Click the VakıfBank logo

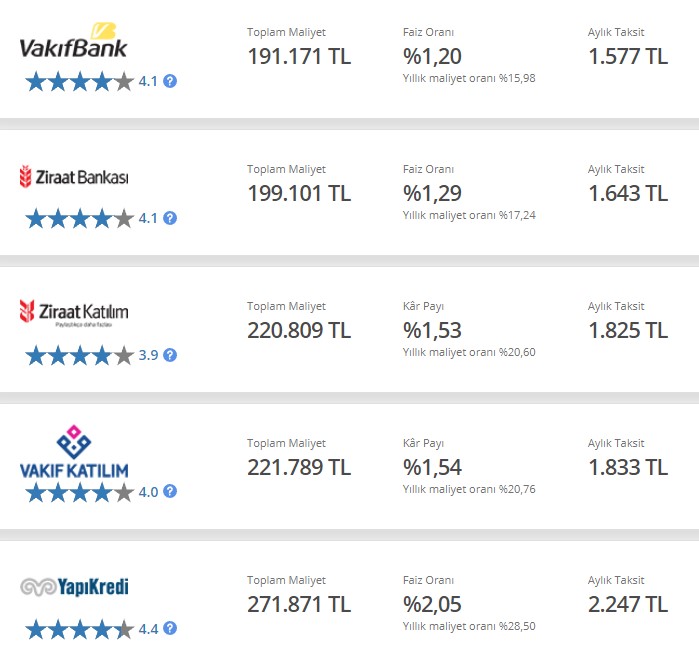74,41
